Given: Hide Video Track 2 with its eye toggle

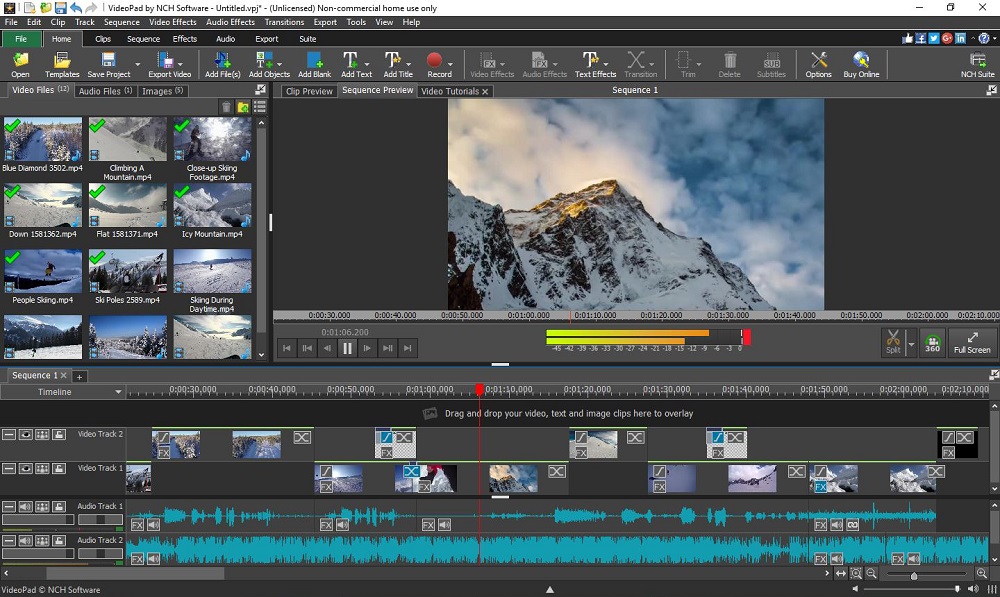Looking at the screenshot, I should pyautogui.click(x=27, y=435).
